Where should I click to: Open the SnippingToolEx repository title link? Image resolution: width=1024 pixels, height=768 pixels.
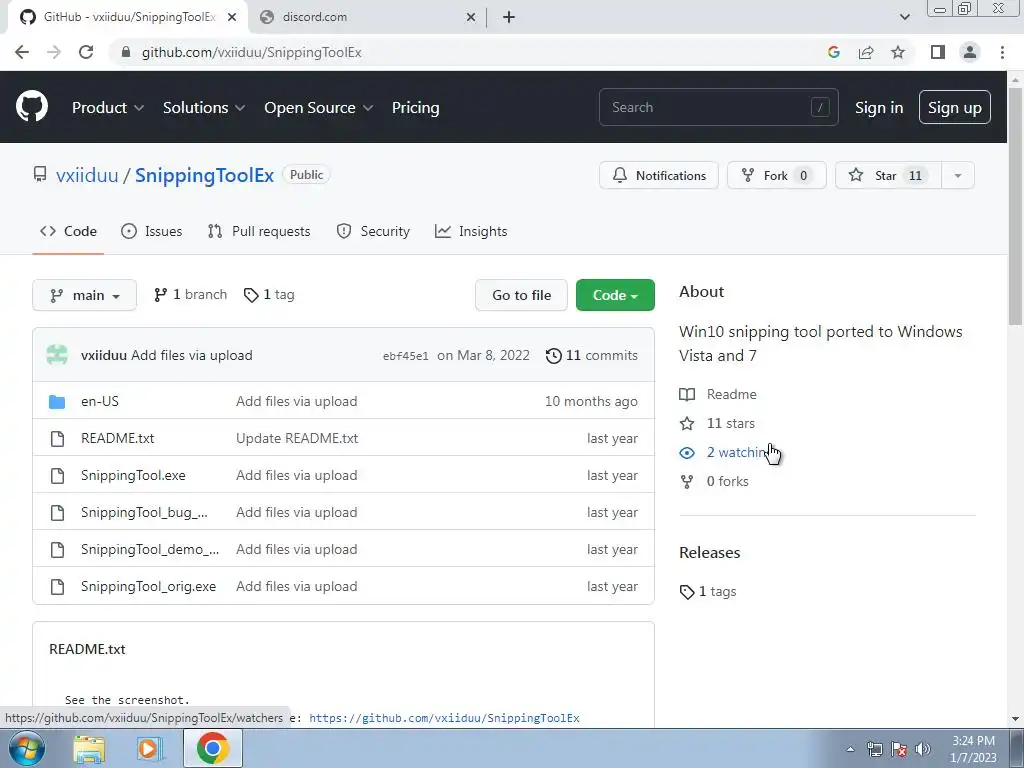pos(204,175)
